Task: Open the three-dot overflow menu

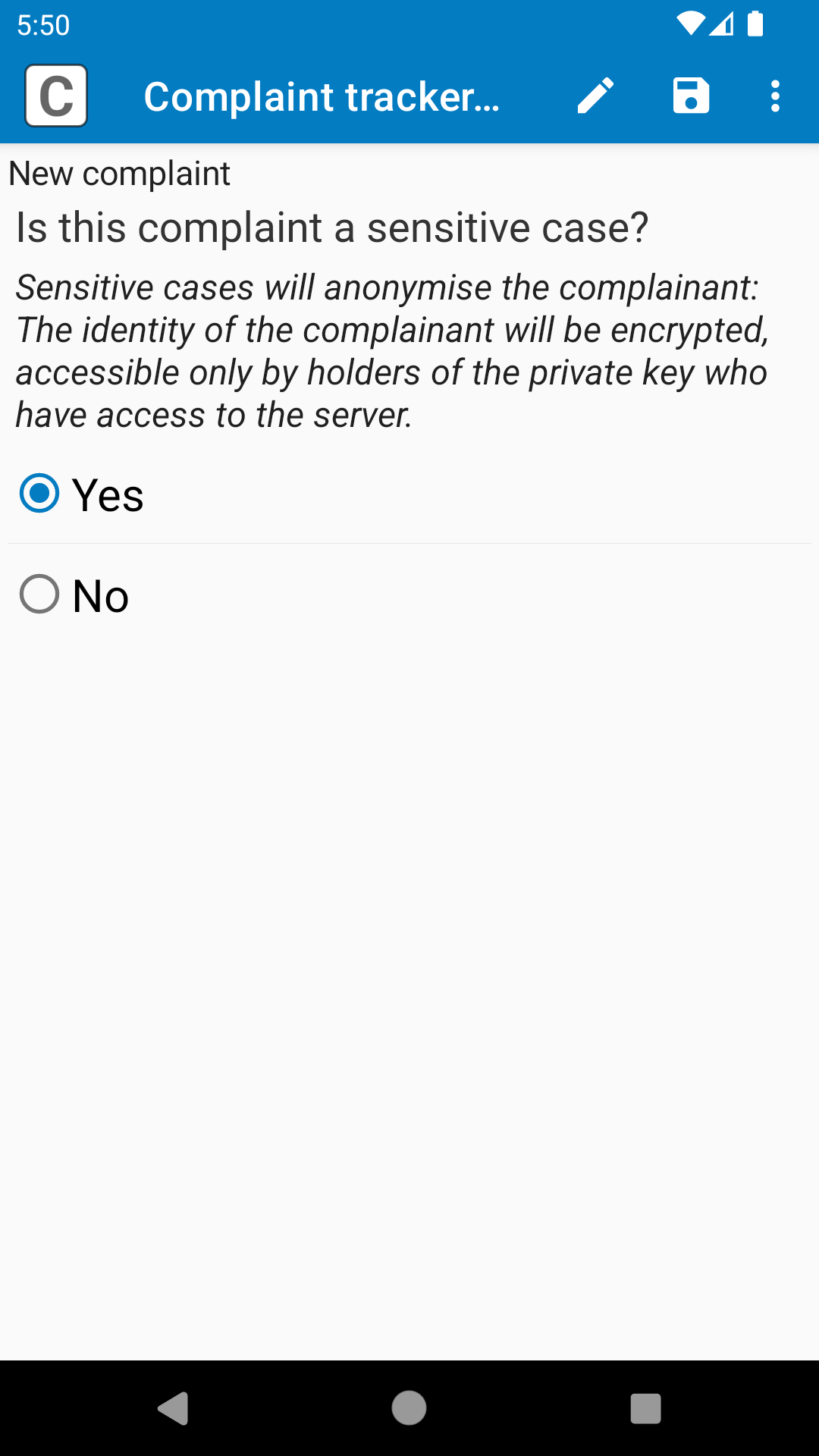Action: coord(775,96)
